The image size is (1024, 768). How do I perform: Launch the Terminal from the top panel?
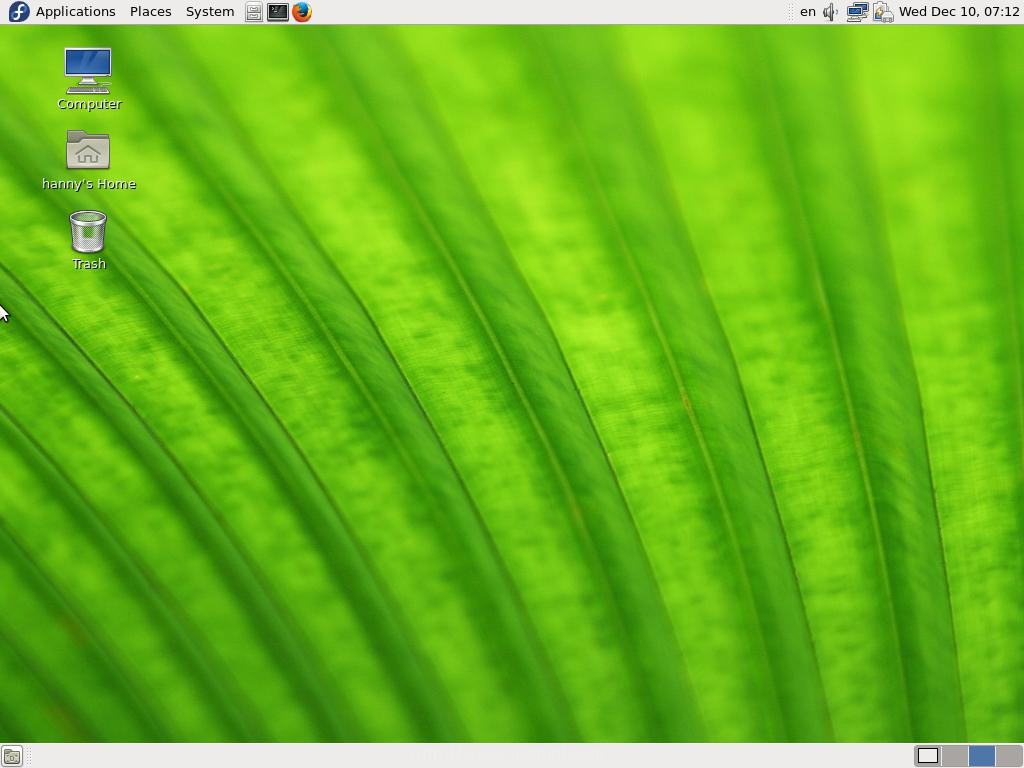(278, 12)
